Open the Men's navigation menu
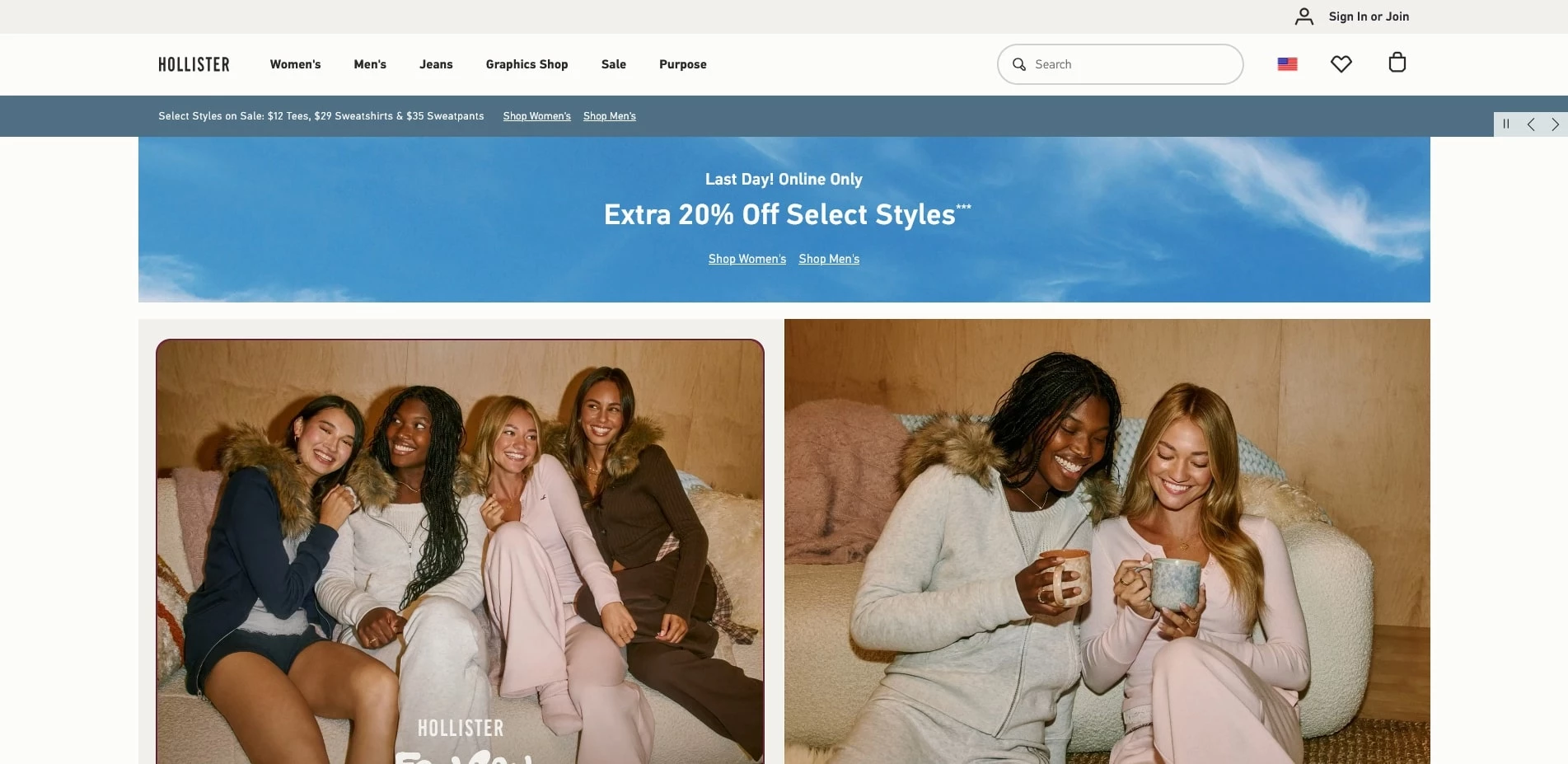This screenshot has width=1568, height=764. [x=370, y=64]
